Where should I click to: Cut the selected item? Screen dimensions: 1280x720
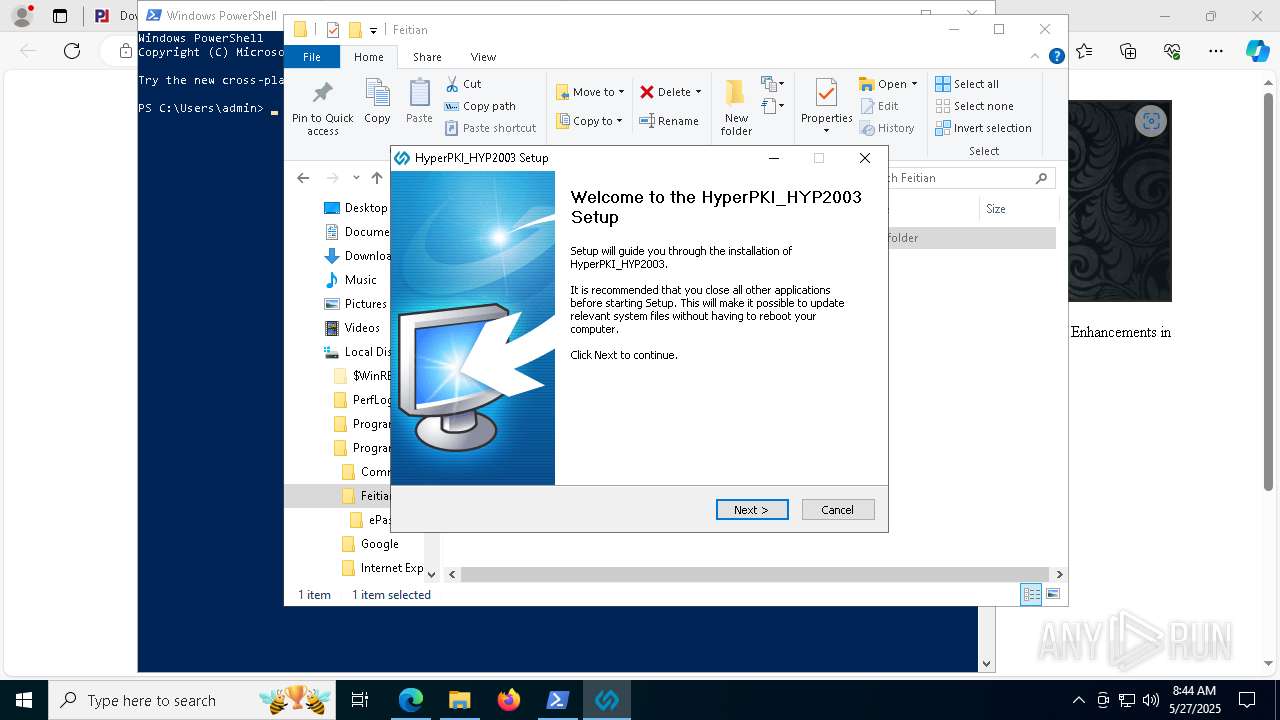pos(463,84)
